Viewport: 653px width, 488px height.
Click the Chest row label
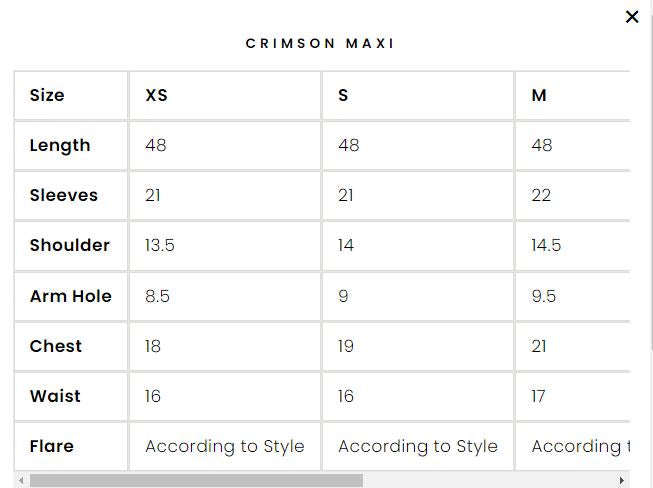[56, 347]
